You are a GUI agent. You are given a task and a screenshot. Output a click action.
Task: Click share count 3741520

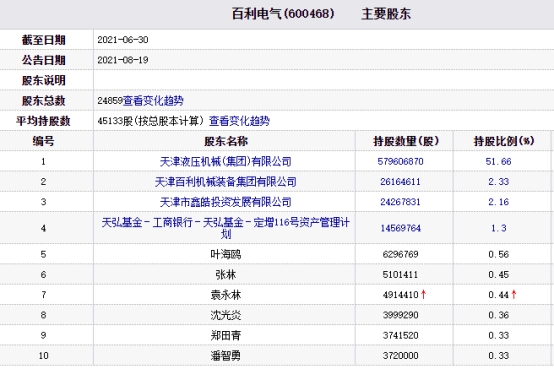click(x=400, y=335)
